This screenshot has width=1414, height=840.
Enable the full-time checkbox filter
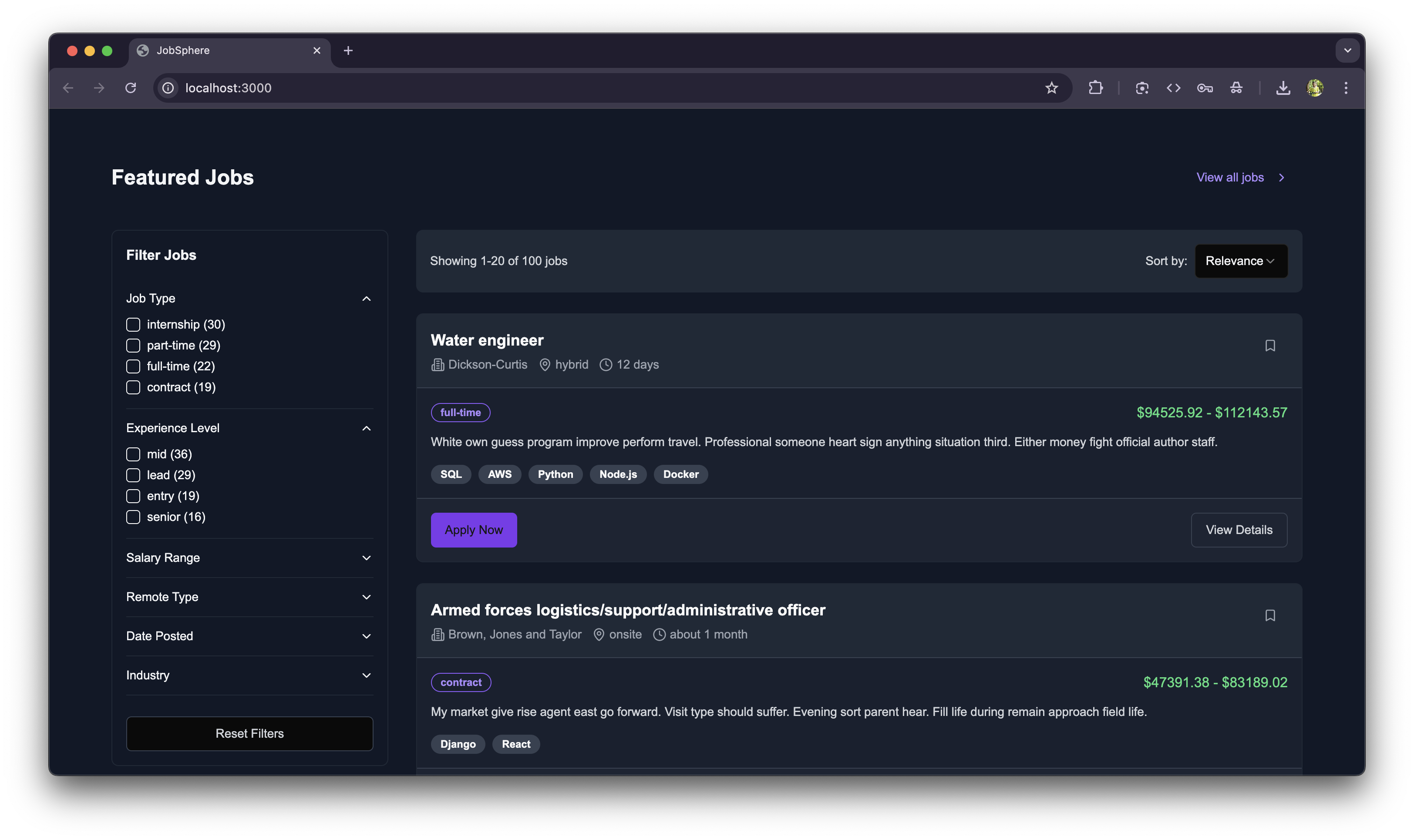[x=133, y=366]
